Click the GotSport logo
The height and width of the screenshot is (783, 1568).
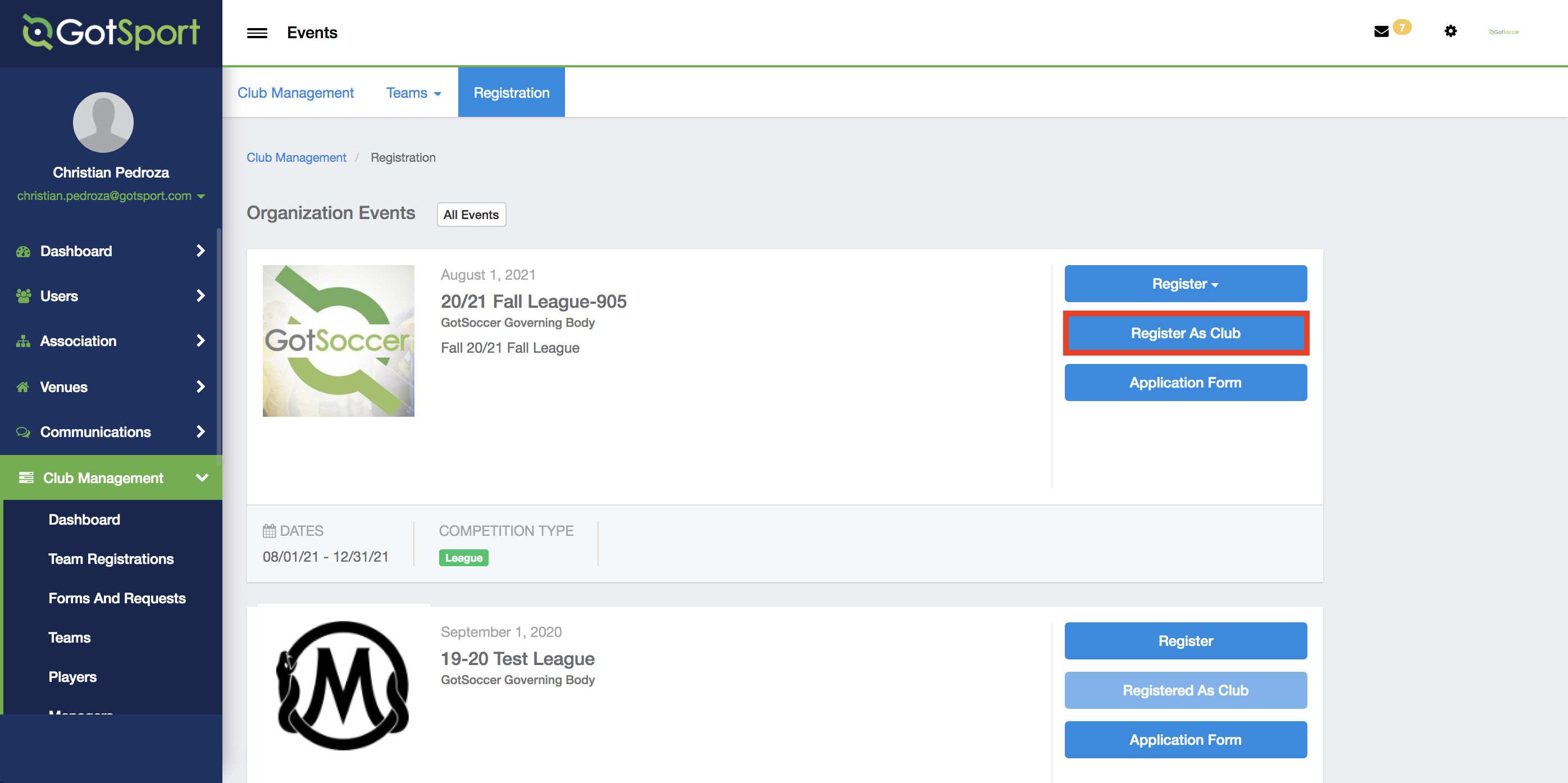111,32
